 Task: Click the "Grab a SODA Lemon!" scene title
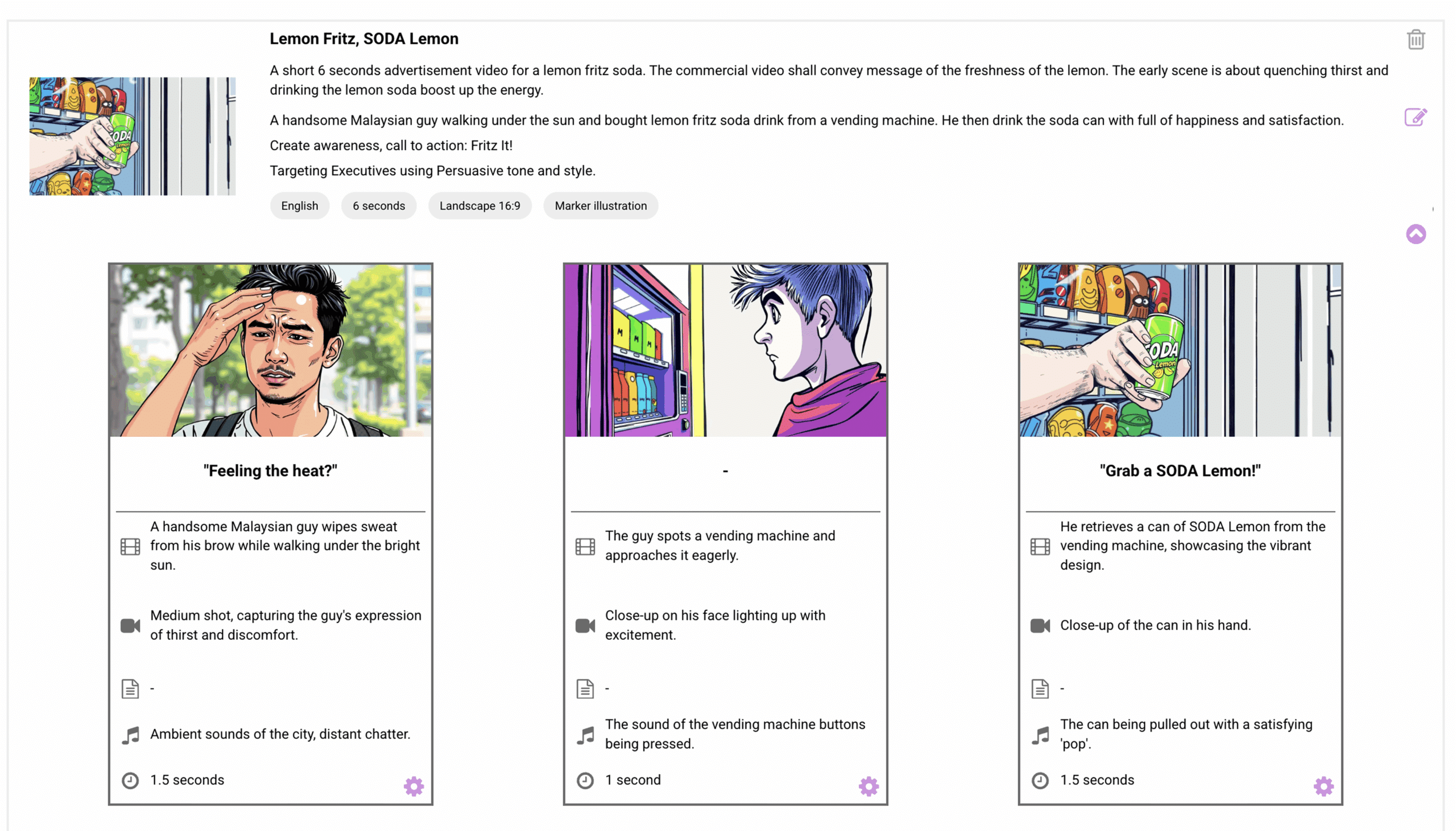(1180, 471)
